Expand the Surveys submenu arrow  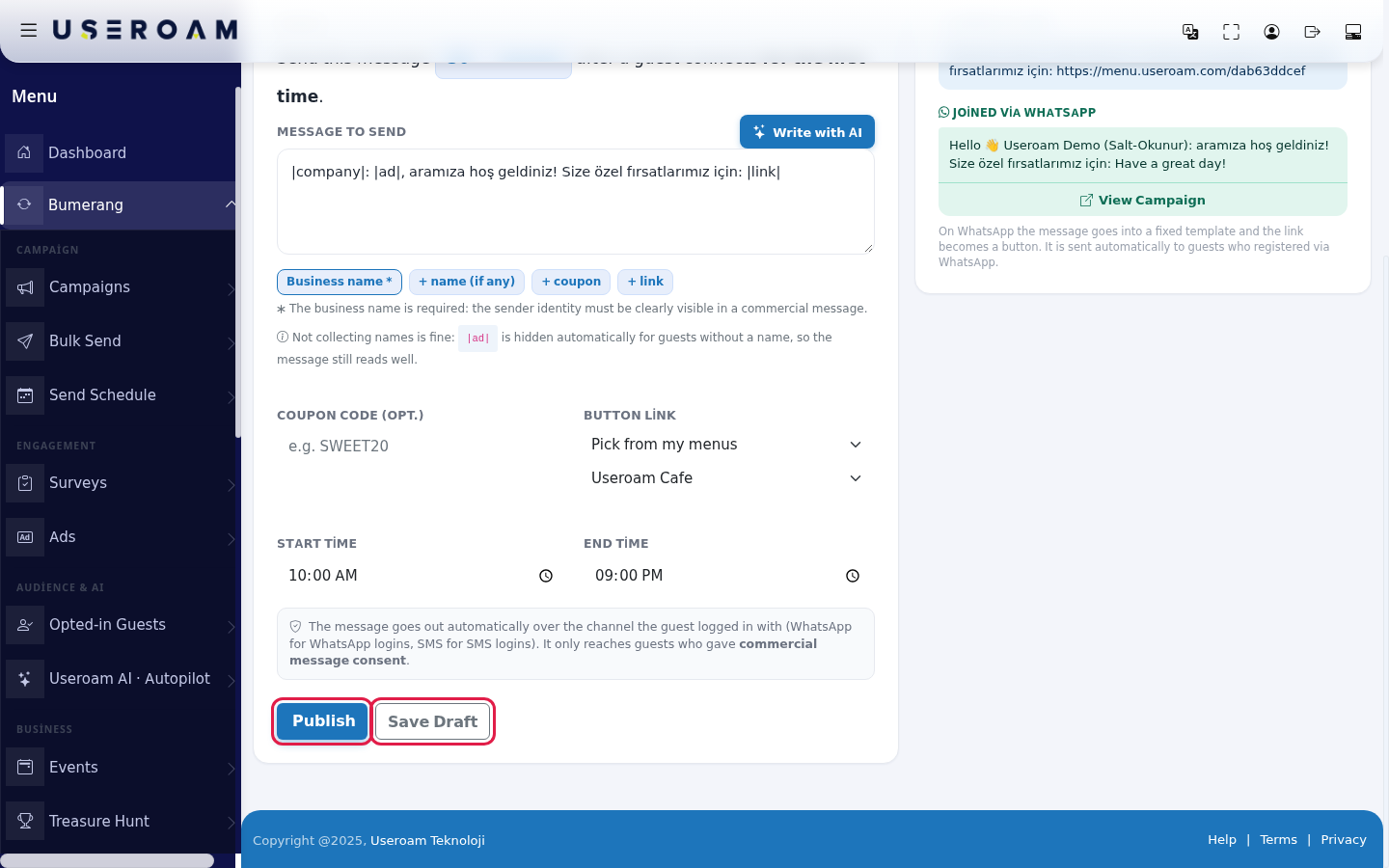tap(231, 484)
